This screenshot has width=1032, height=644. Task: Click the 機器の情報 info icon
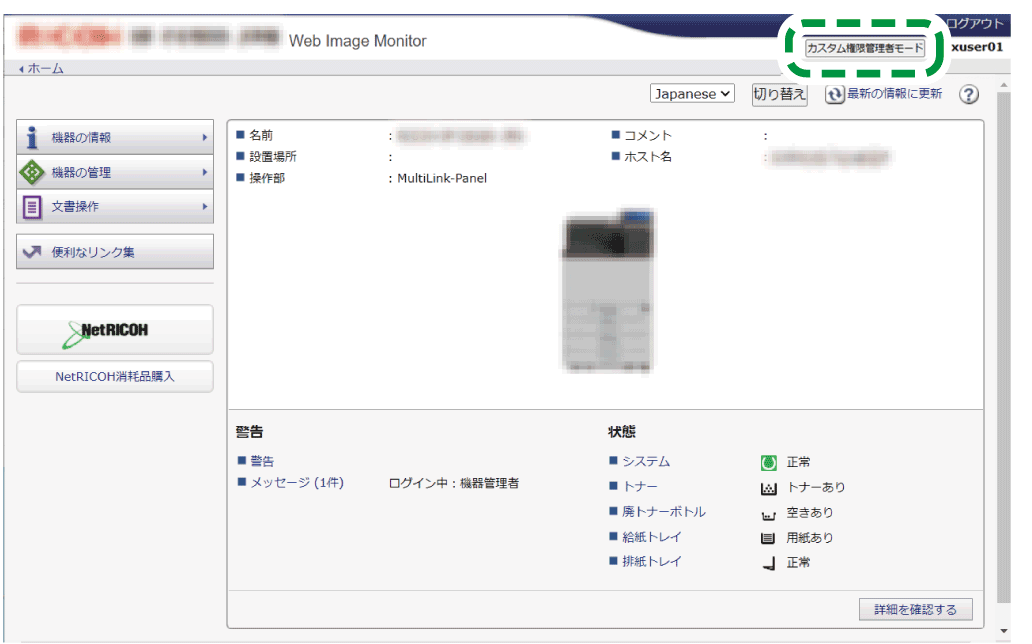click(x=32, y=138)
